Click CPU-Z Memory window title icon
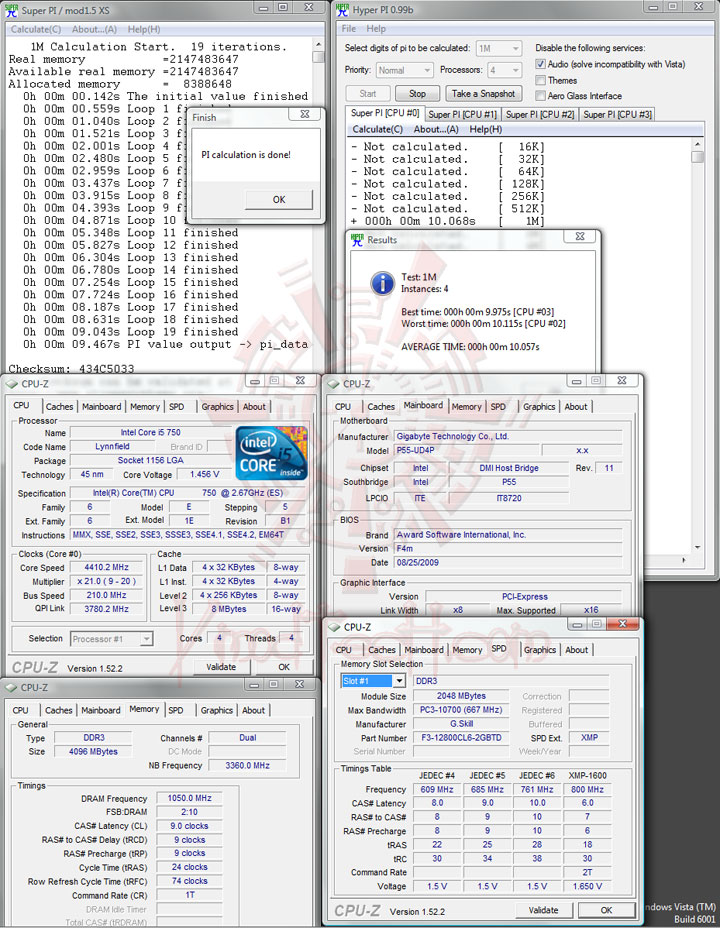Viewport: 720px width, 928px height. pos(11,687)
